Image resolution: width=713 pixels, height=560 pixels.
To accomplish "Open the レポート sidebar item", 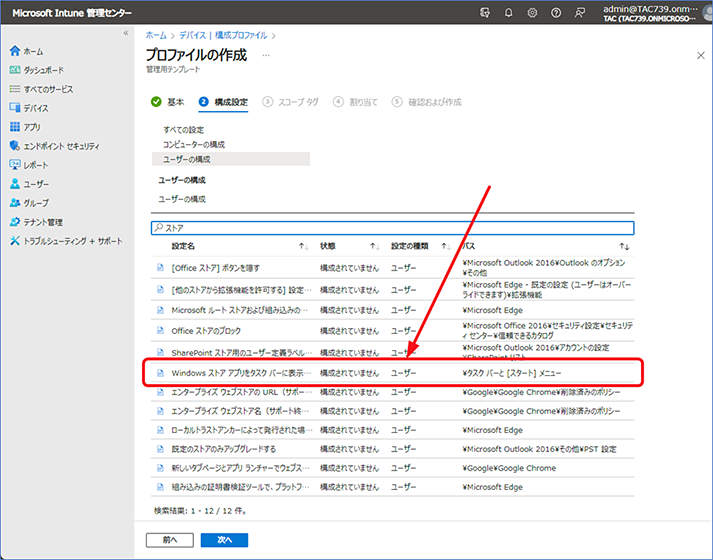I will [x=29, y=165].
